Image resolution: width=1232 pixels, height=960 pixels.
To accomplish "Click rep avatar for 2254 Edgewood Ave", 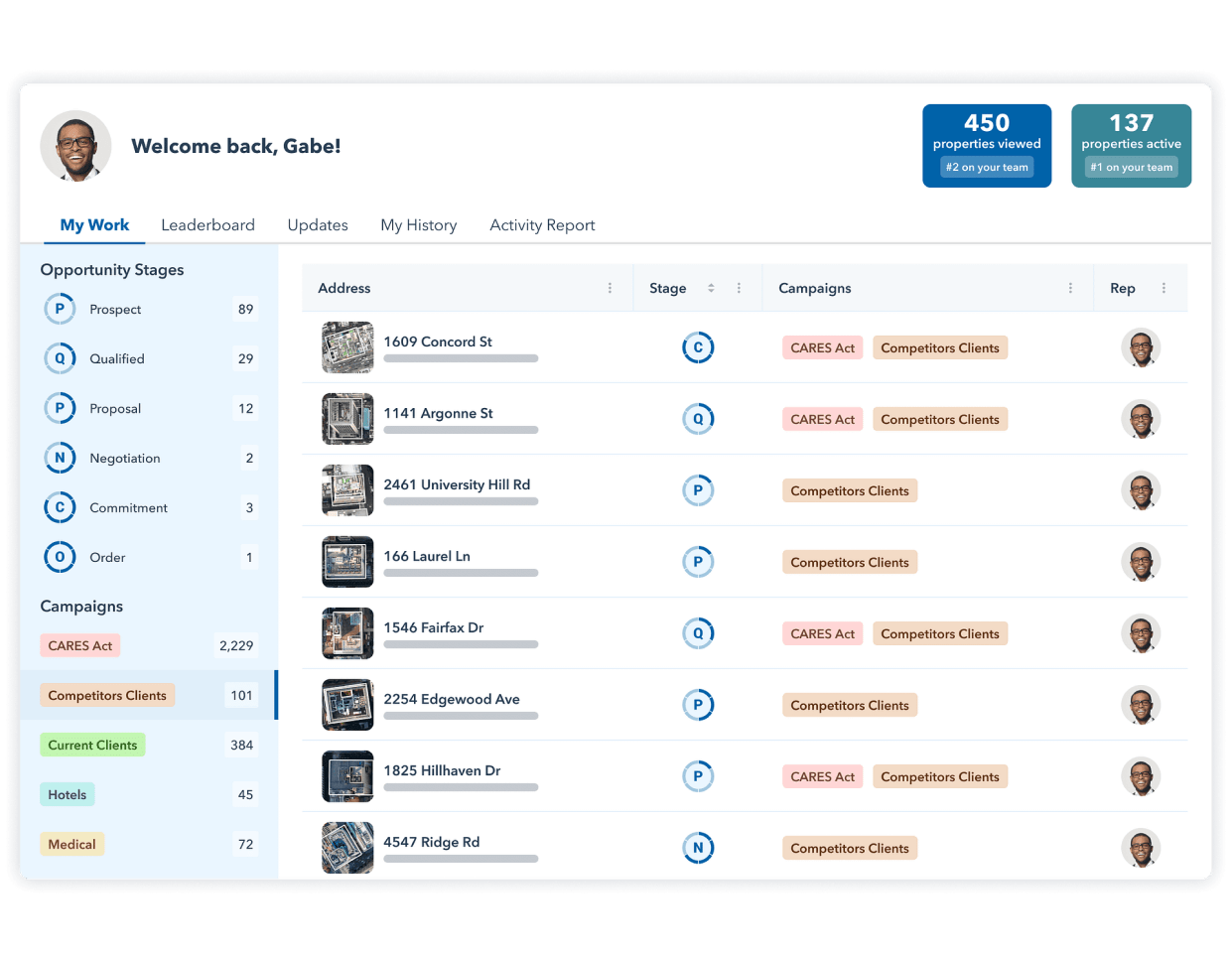I will 1141,705.
